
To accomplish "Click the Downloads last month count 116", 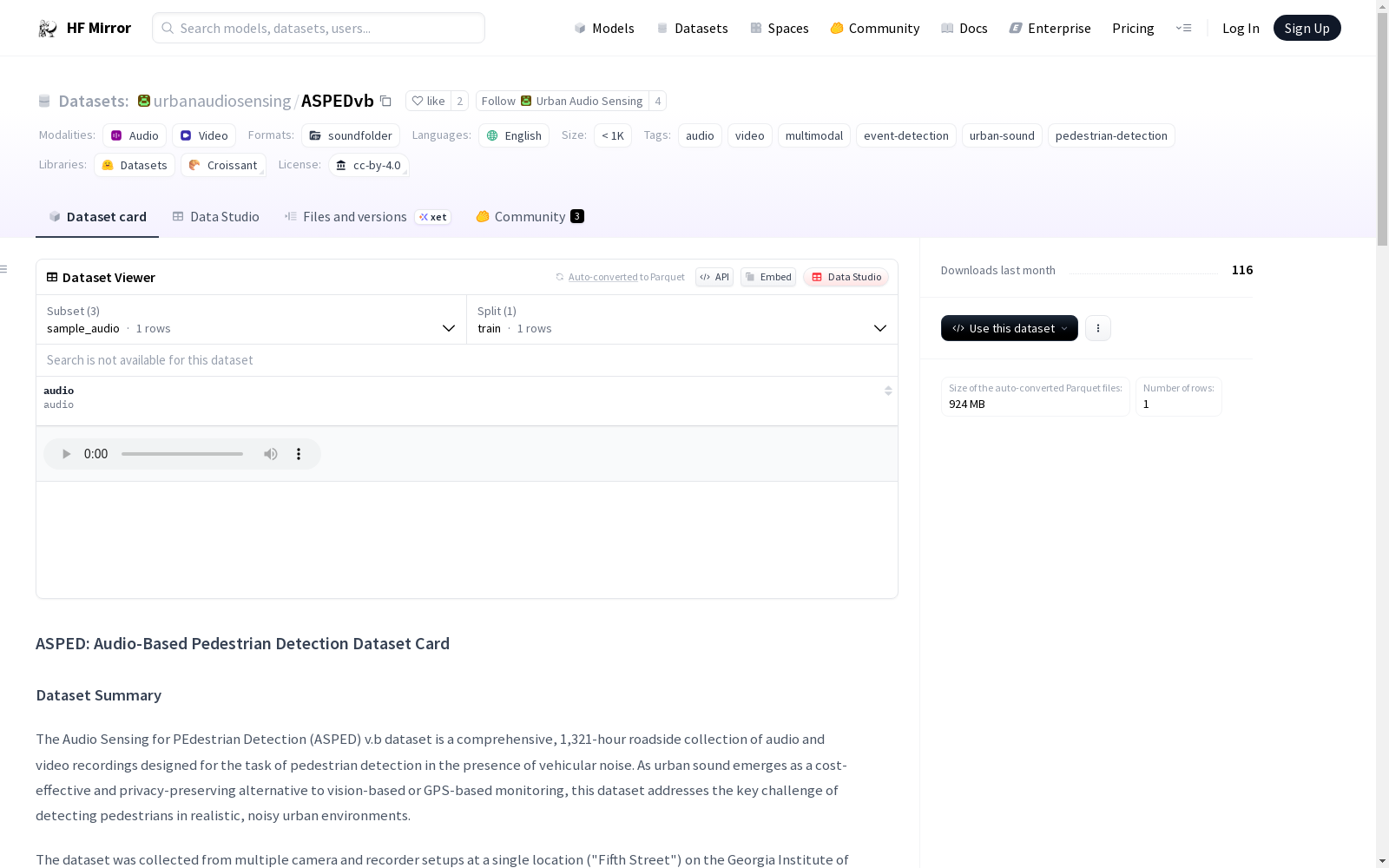I will pos(1242,270).
